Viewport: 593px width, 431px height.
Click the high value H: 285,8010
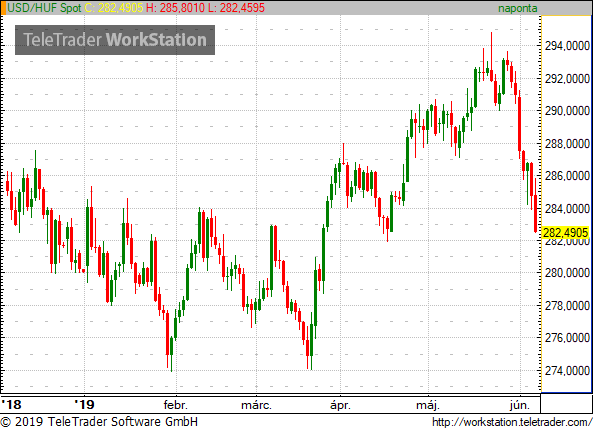[x=175, y=8]
